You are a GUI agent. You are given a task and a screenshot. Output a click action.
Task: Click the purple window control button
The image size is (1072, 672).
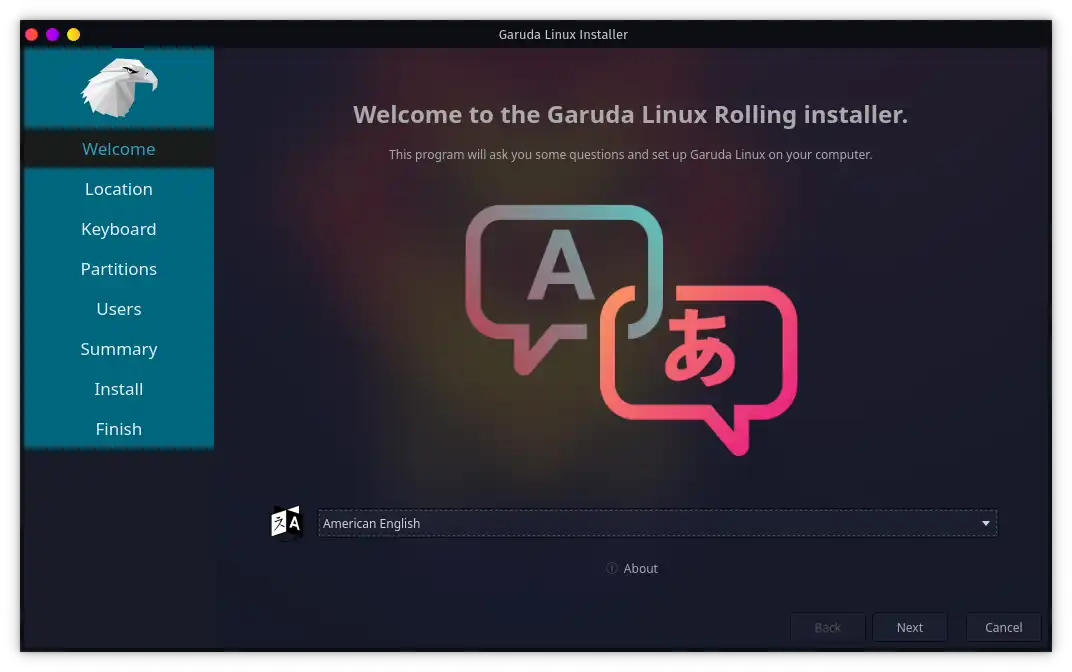[53, 34]
